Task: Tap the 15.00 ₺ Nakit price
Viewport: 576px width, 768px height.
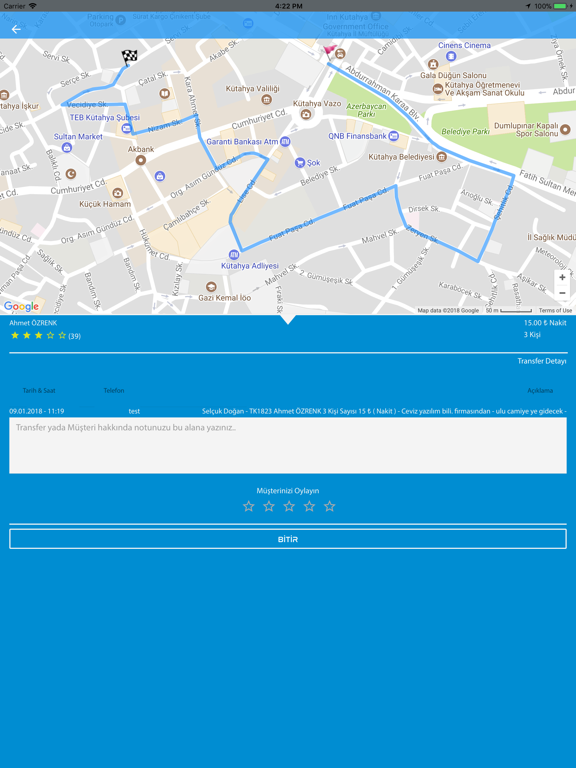Action: [x=545, y=323]
